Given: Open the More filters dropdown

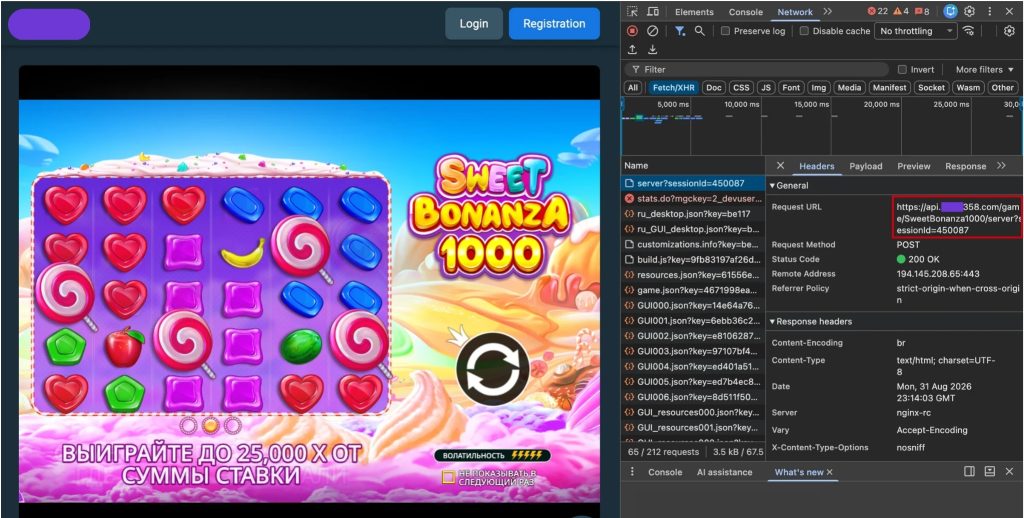Looking at the screenshot, I should (985, 69).
